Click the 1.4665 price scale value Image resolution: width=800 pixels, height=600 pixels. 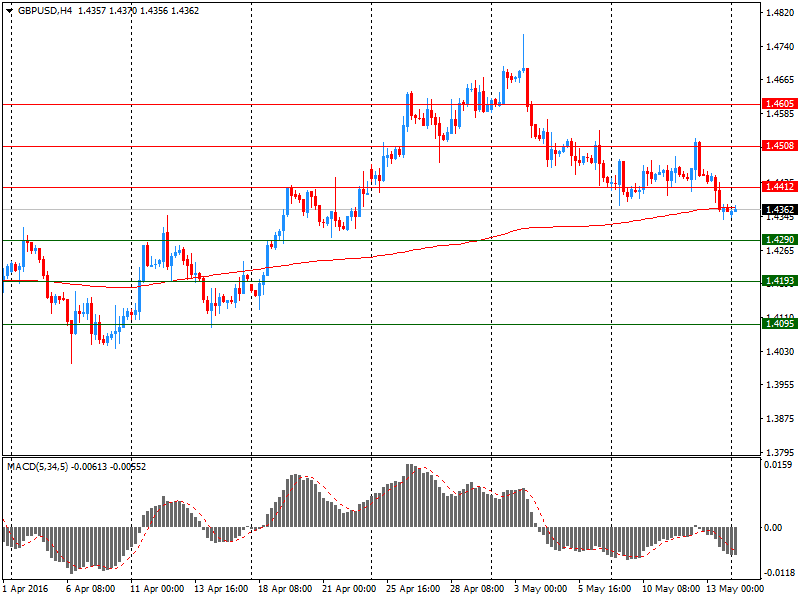tap(780, 80)
